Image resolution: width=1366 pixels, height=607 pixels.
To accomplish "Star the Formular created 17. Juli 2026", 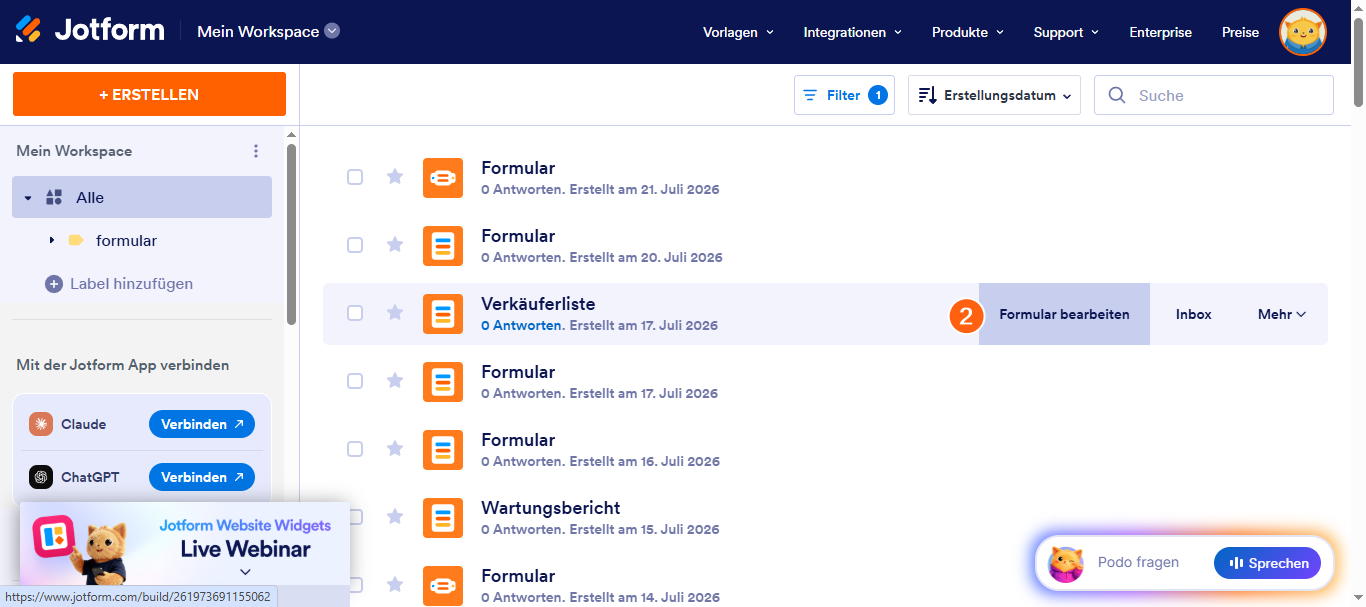I will [395, 381].
